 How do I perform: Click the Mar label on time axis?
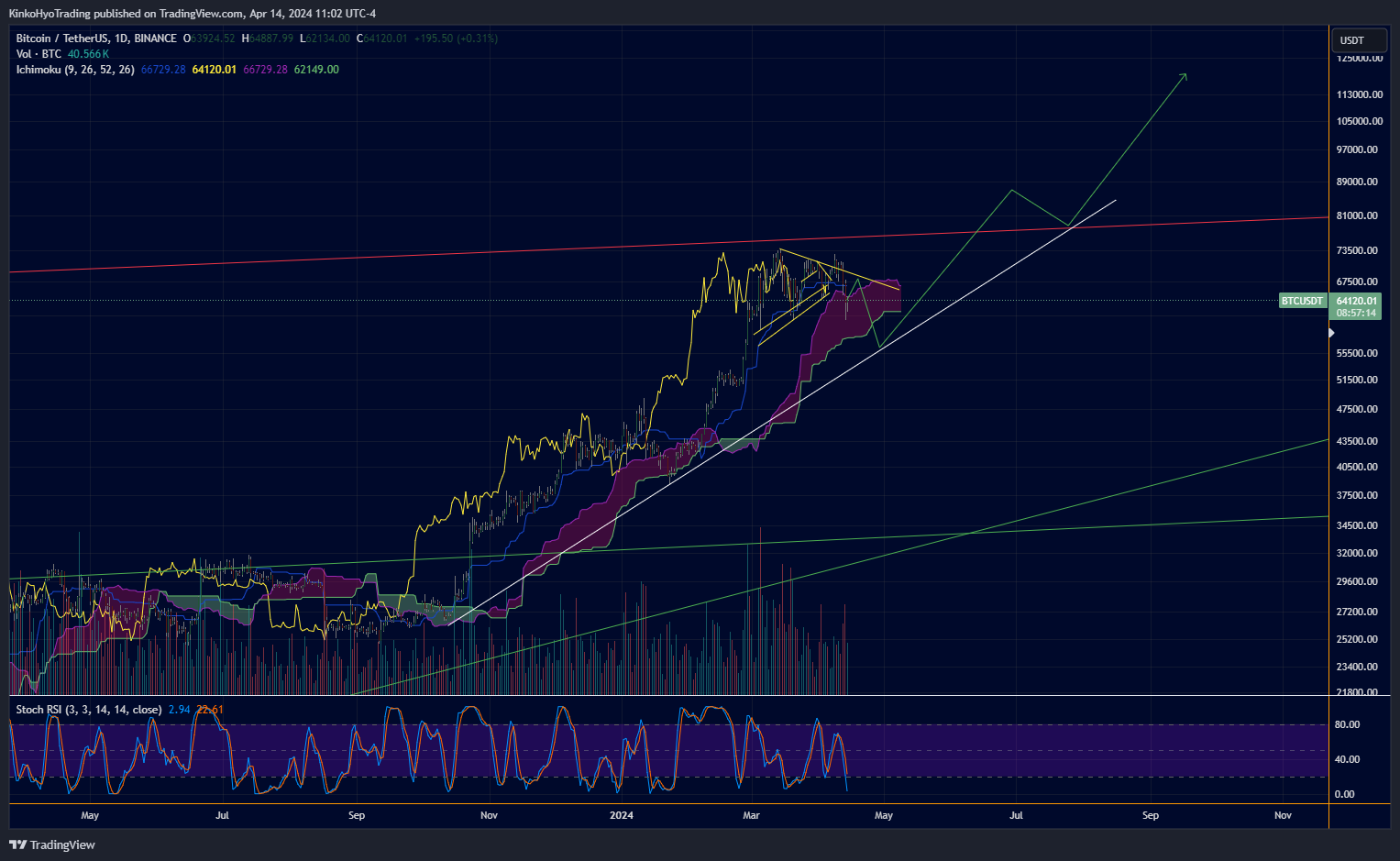pos(751,815)
